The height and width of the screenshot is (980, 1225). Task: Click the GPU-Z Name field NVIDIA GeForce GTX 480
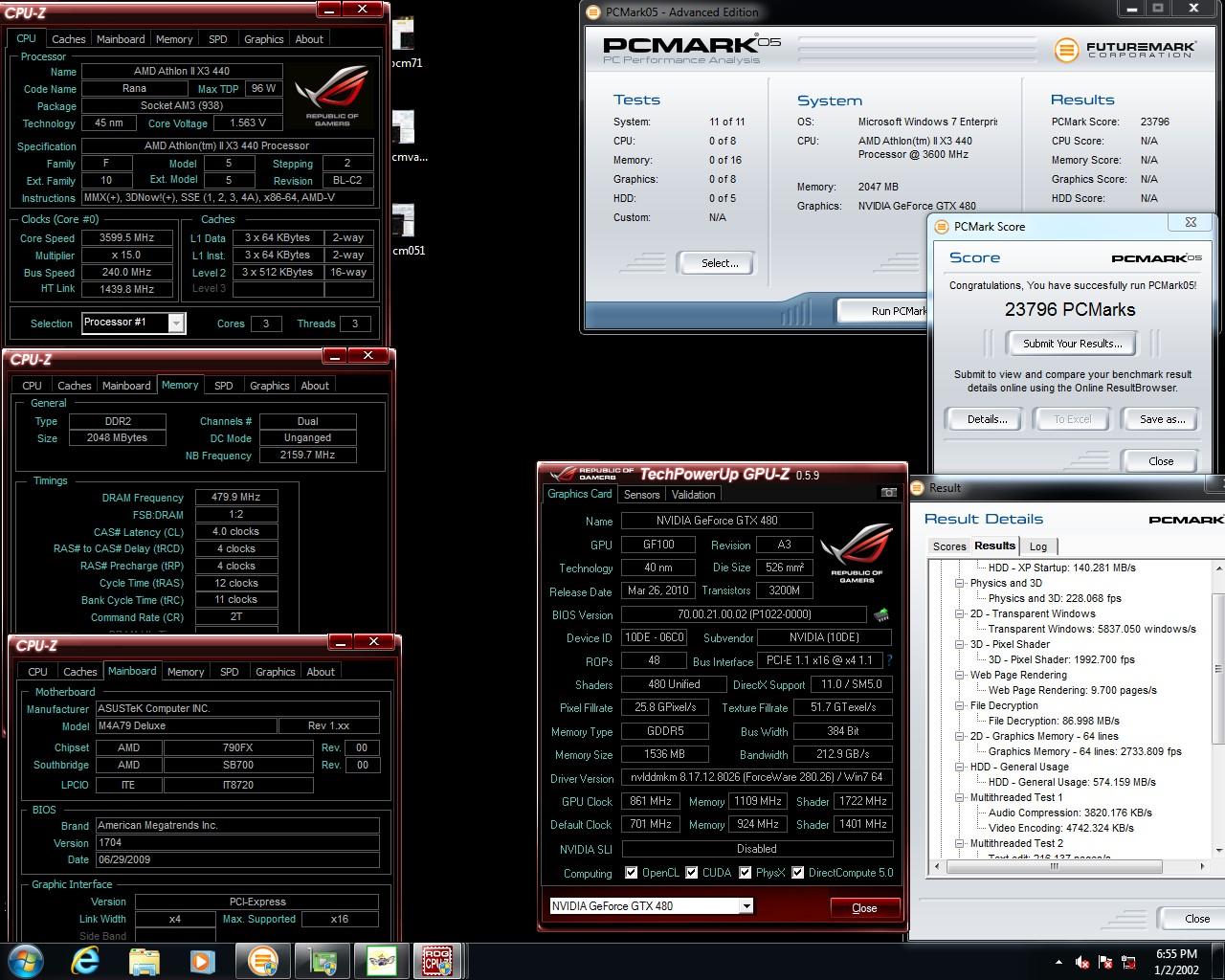pyautogui.click(x=717, y=521)
